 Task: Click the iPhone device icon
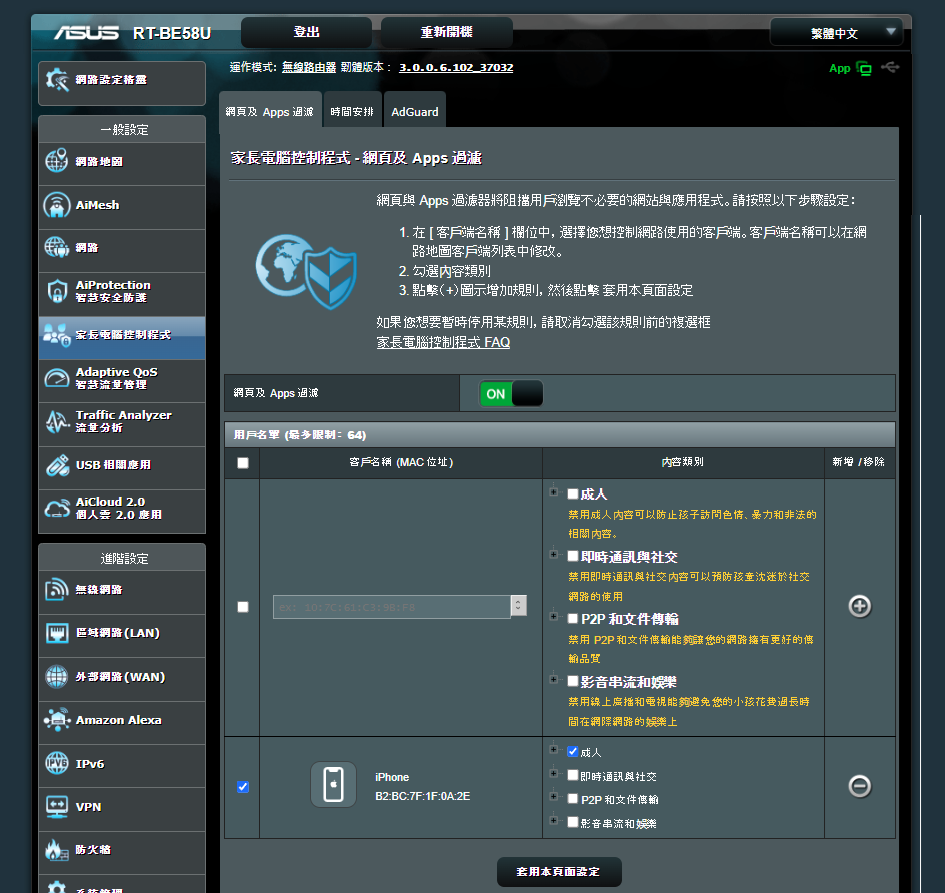click(333, 785)
